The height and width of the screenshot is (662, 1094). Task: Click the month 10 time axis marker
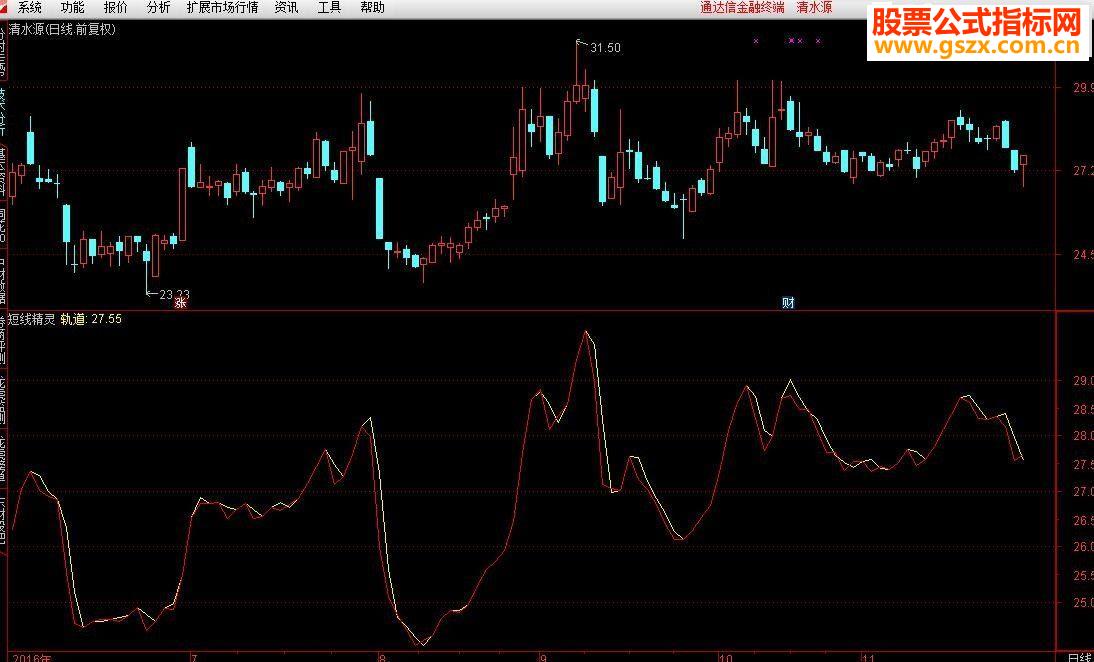click(726, 657)
